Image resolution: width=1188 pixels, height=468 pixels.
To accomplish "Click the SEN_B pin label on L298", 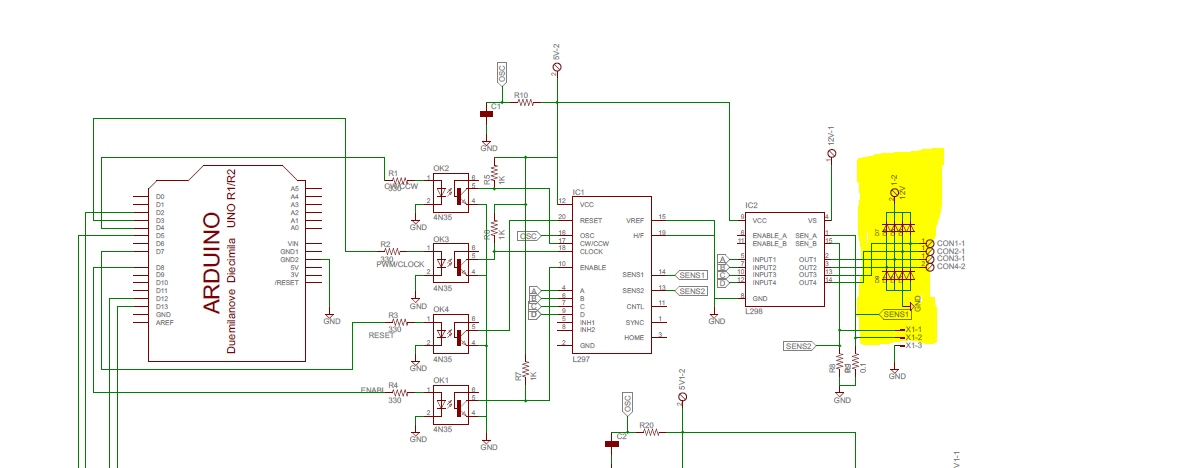I will tap(805, 243).
